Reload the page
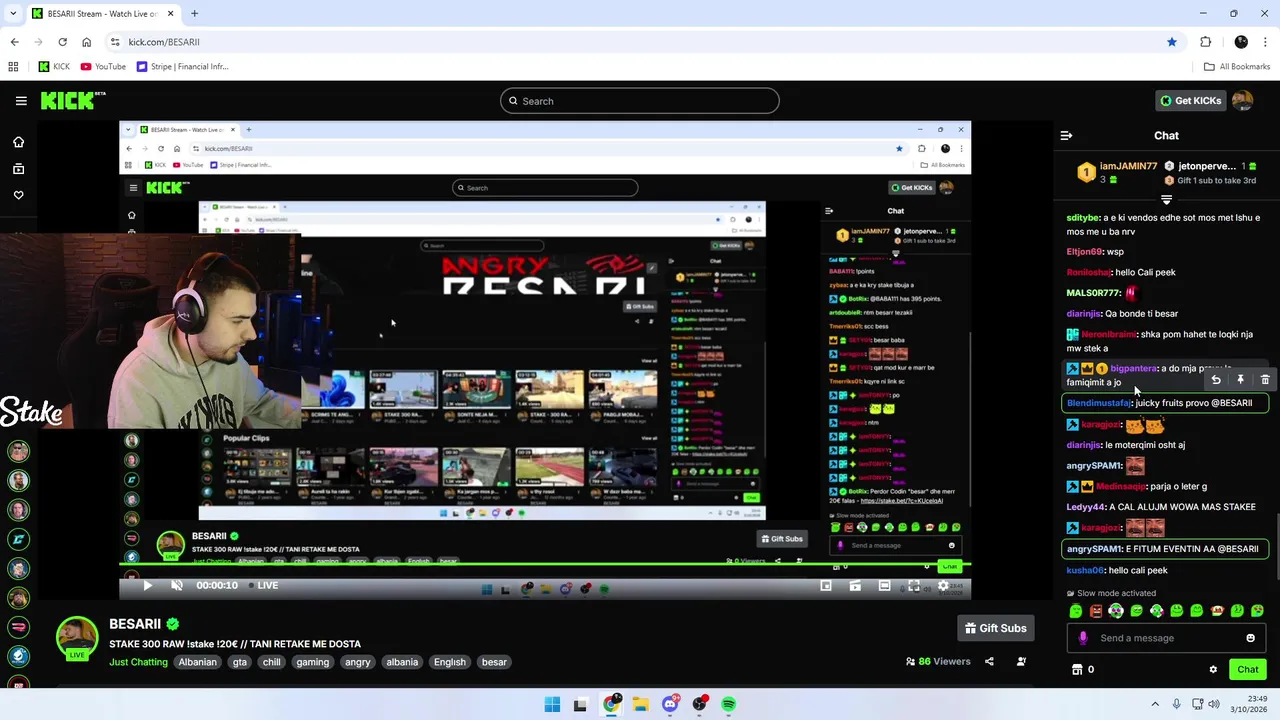This screenshot has height=720, width=1280. 62,42
